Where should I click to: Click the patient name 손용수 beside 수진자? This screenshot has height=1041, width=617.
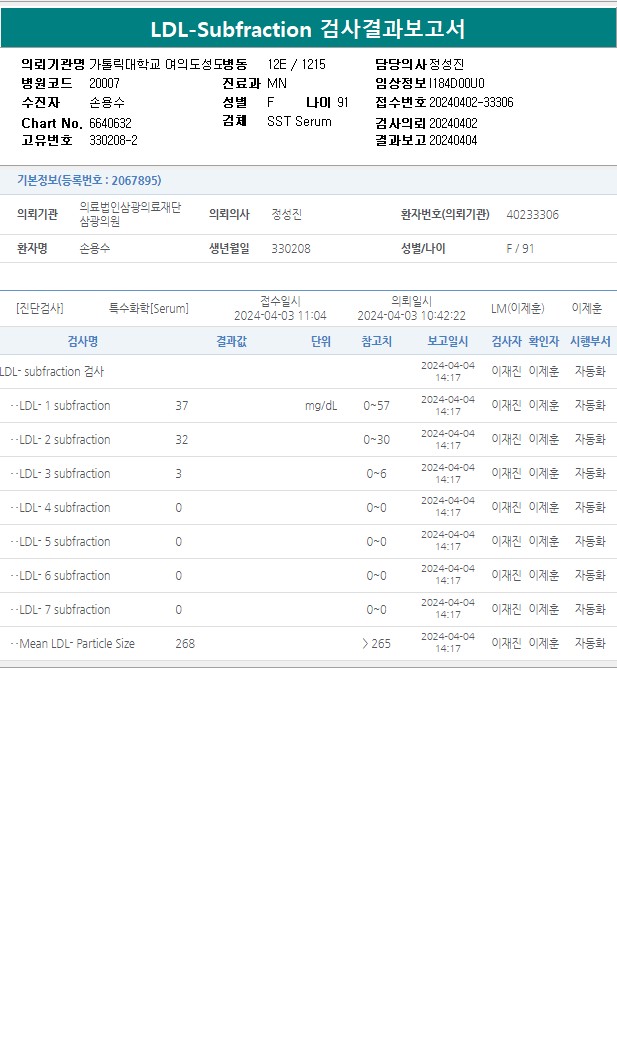coord(107,102)
